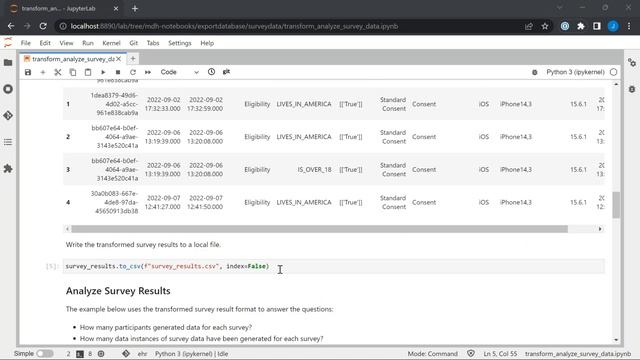Screen dimensions: 640x360
Task: Click the browser back arrow
Action: [x=11, y=26]
